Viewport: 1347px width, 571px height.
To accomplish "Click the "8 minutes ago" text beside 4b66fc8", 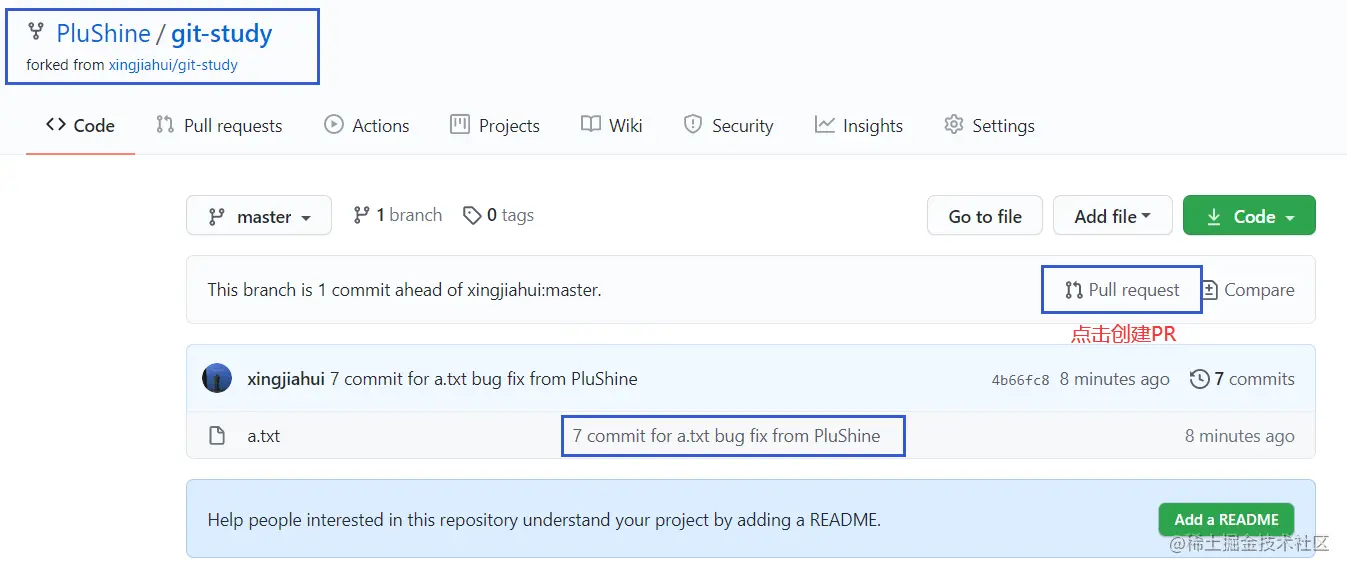I will (1115, 379).
